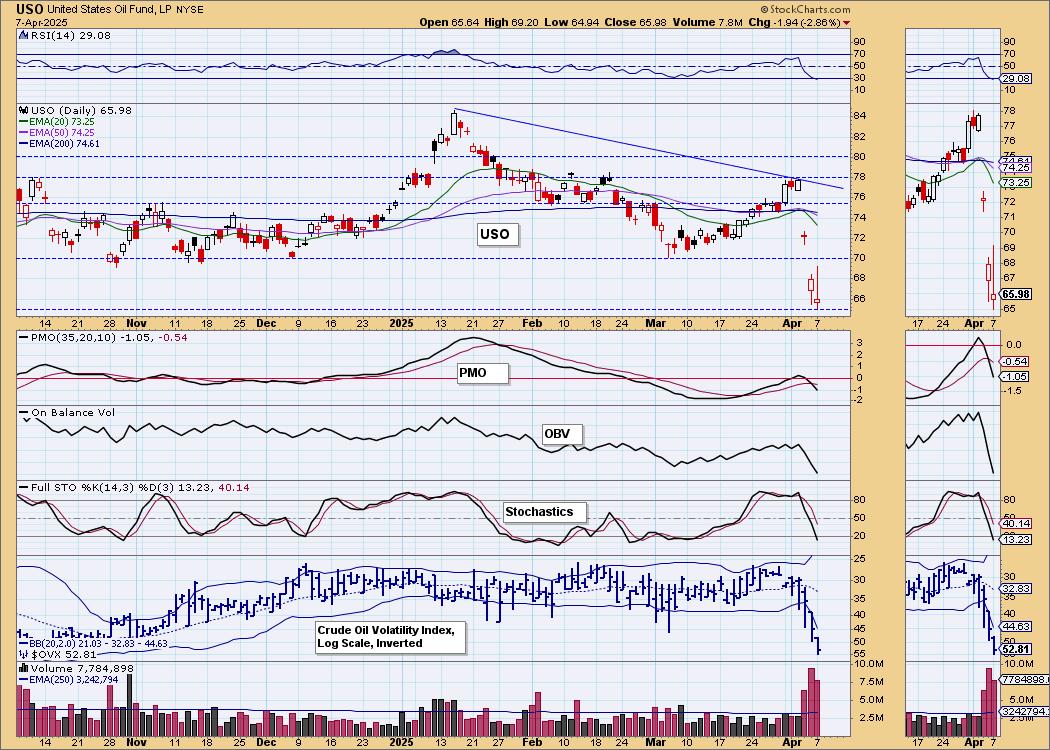Click the candlestick icon before USO (Daily)
Viewport: 1050px width, 750px height.
[x=23, y=110]
